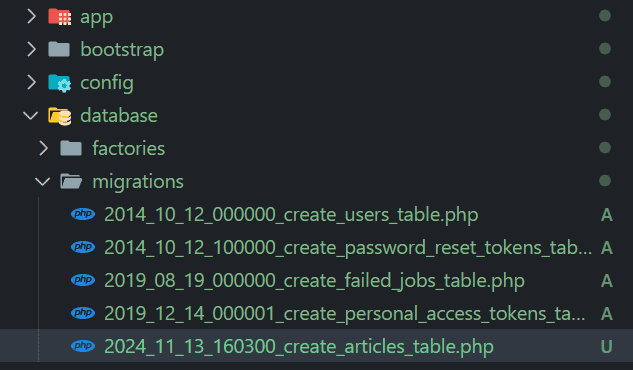Click the git status dot beside database folder

point(605,115)
